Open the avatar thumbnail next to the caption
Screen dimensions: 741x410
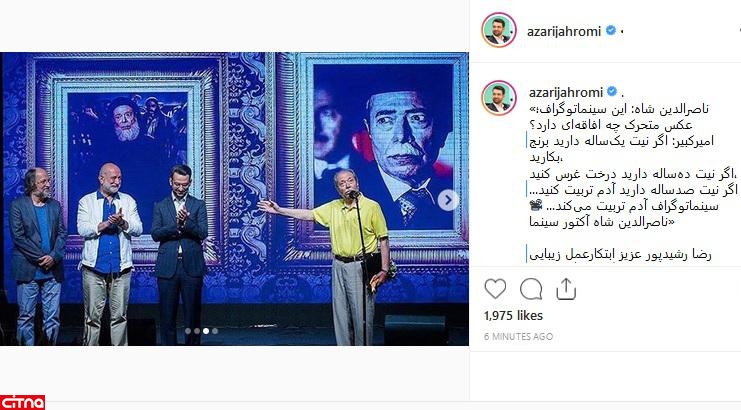pyautogui.click(x=499, y=98)
